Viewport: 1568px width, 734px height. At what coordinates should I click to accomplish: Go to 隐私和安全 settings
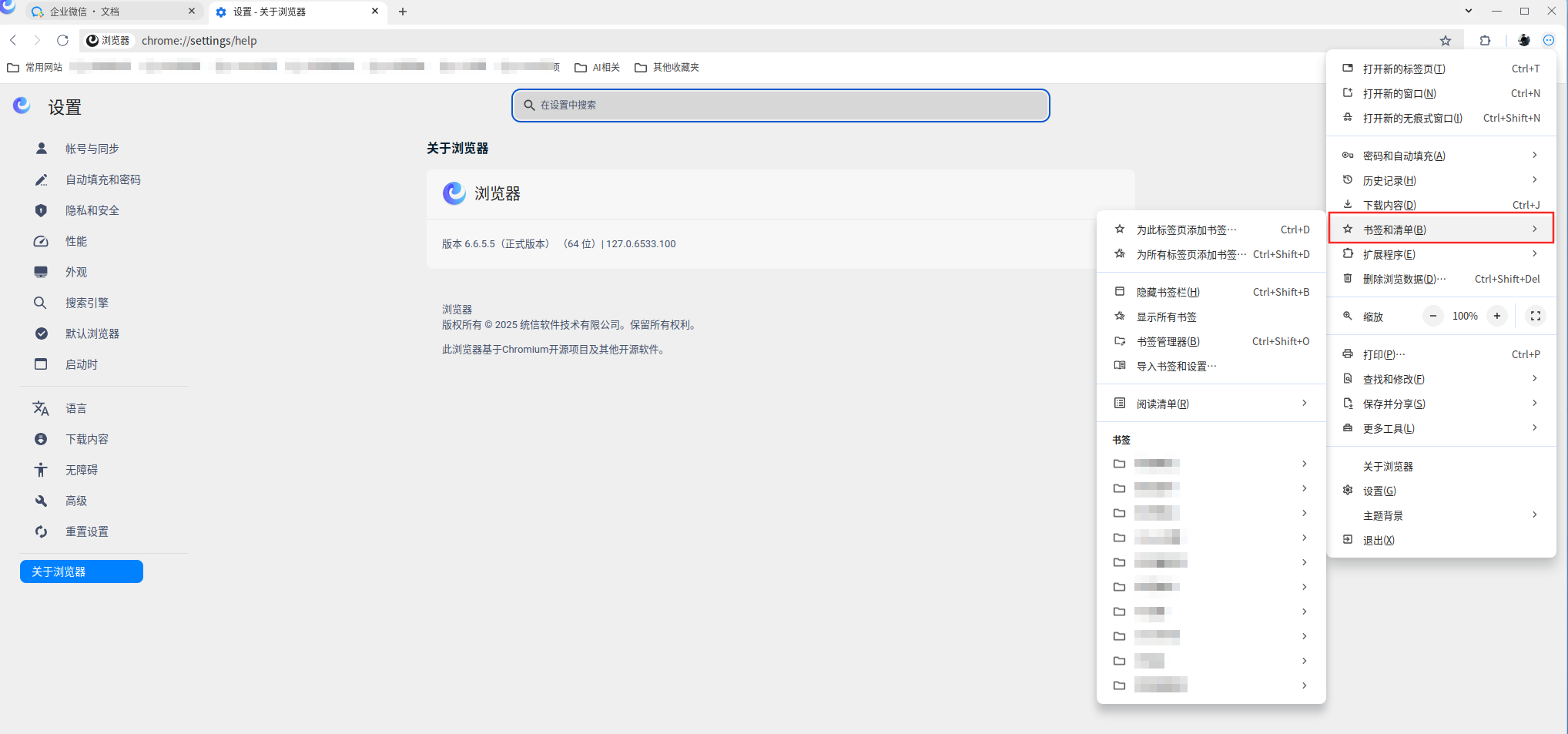pos(92,210)
